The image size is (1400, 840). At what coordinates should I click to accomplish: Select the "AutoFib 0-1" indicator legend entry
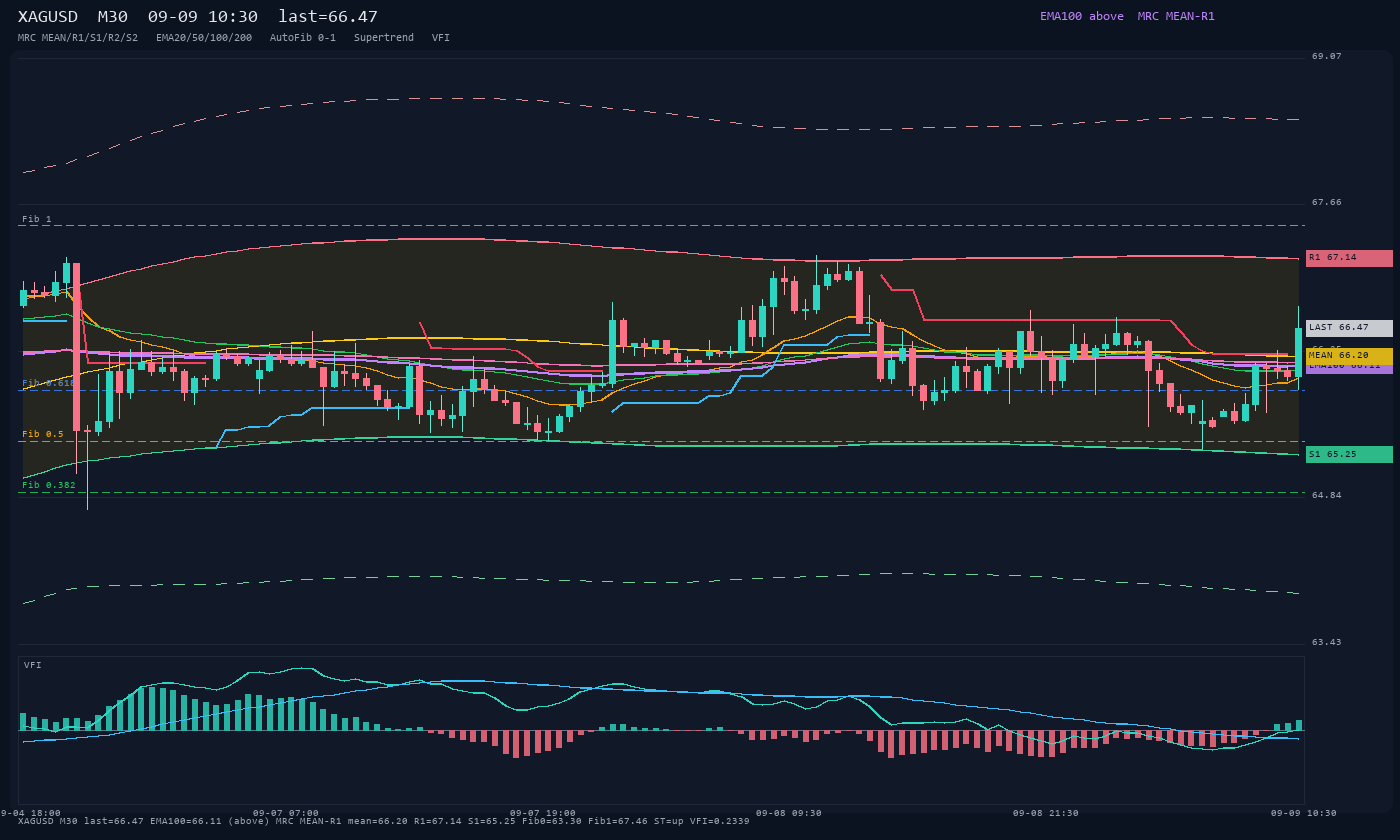point(303,38)
